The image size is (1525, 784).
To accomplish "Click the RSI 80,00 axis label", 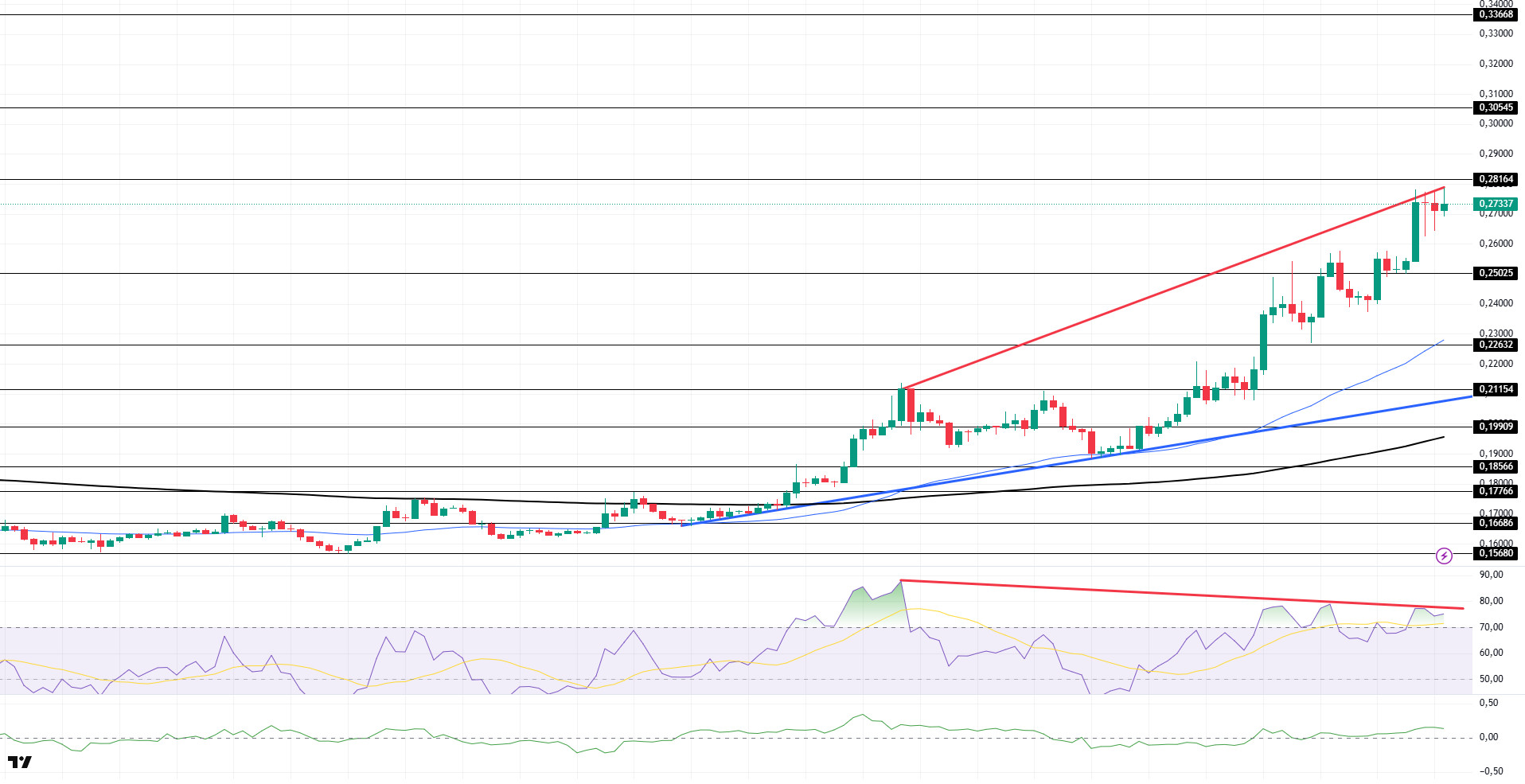I will [x=1491, y=601].
